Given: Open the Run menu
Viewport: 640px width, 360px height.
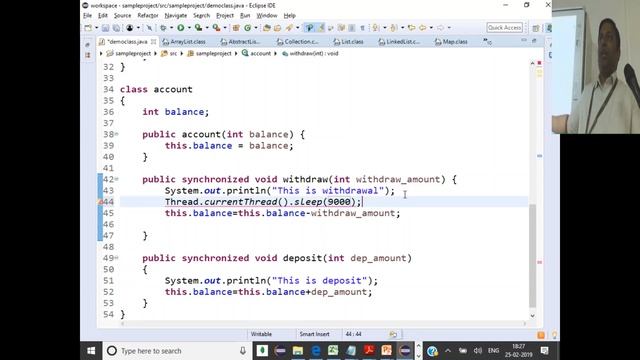Looking at the screenshot, I should point(245,16).
